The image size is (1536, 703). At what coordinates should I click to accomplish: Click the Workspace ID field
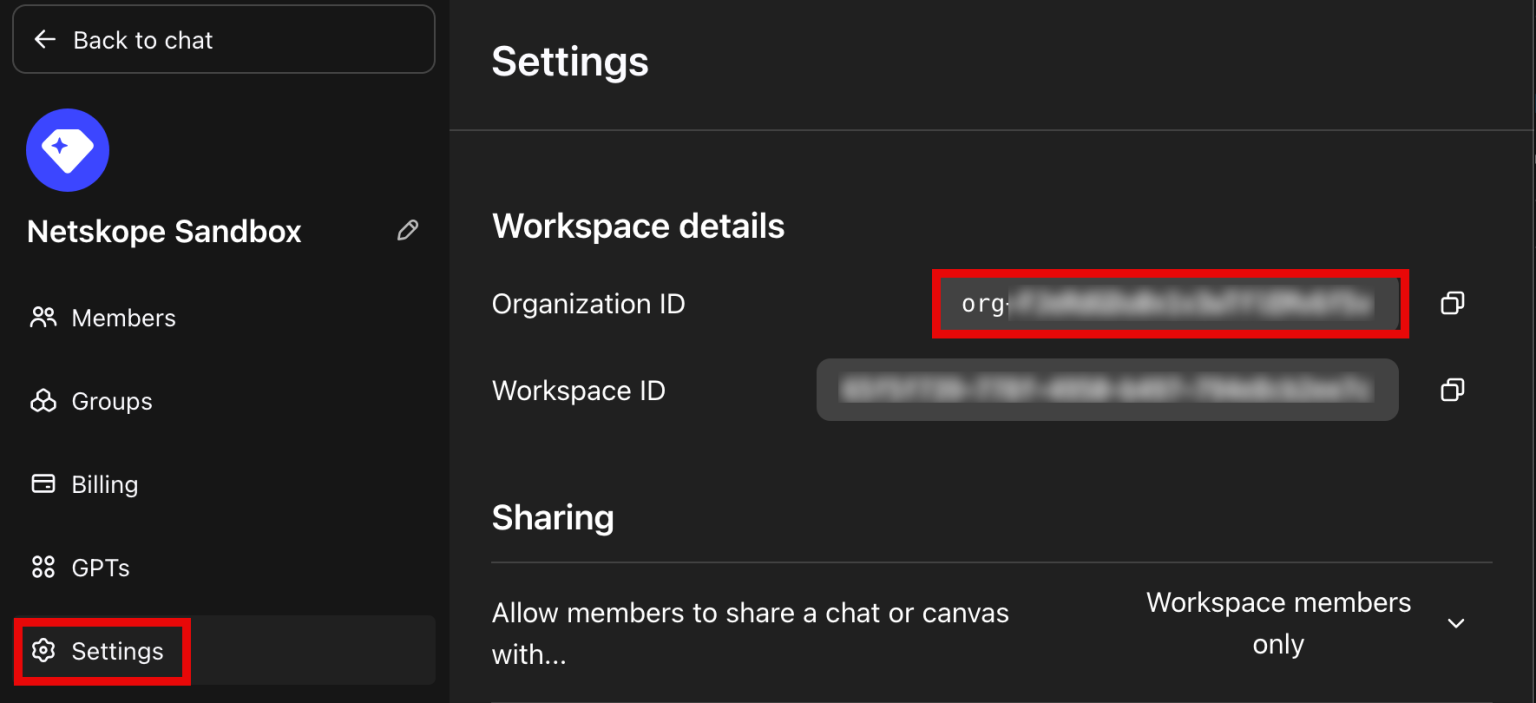point(1107,390)
